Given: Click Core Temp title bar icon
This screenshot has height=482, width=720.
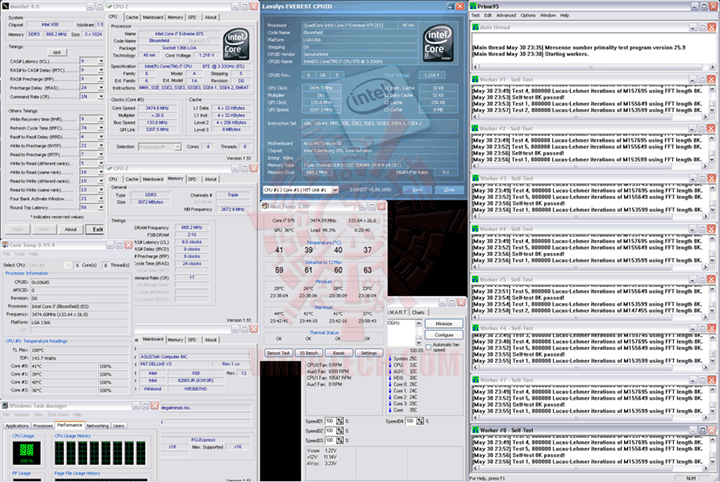Looking at the screenshot, I should click(x=5, y=245).
